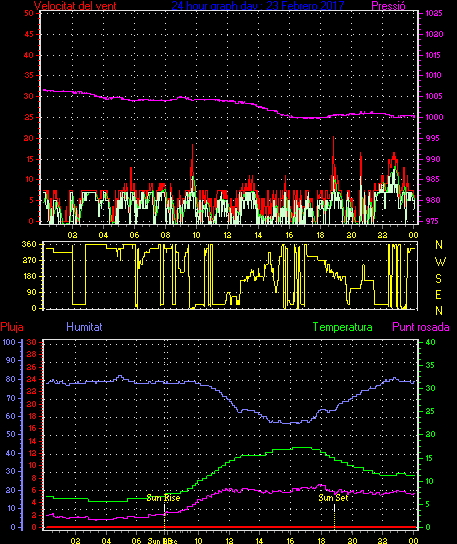Click wind speed axis value 50
The height and width of the screenshot is (544, 457).
pos(29,13)
